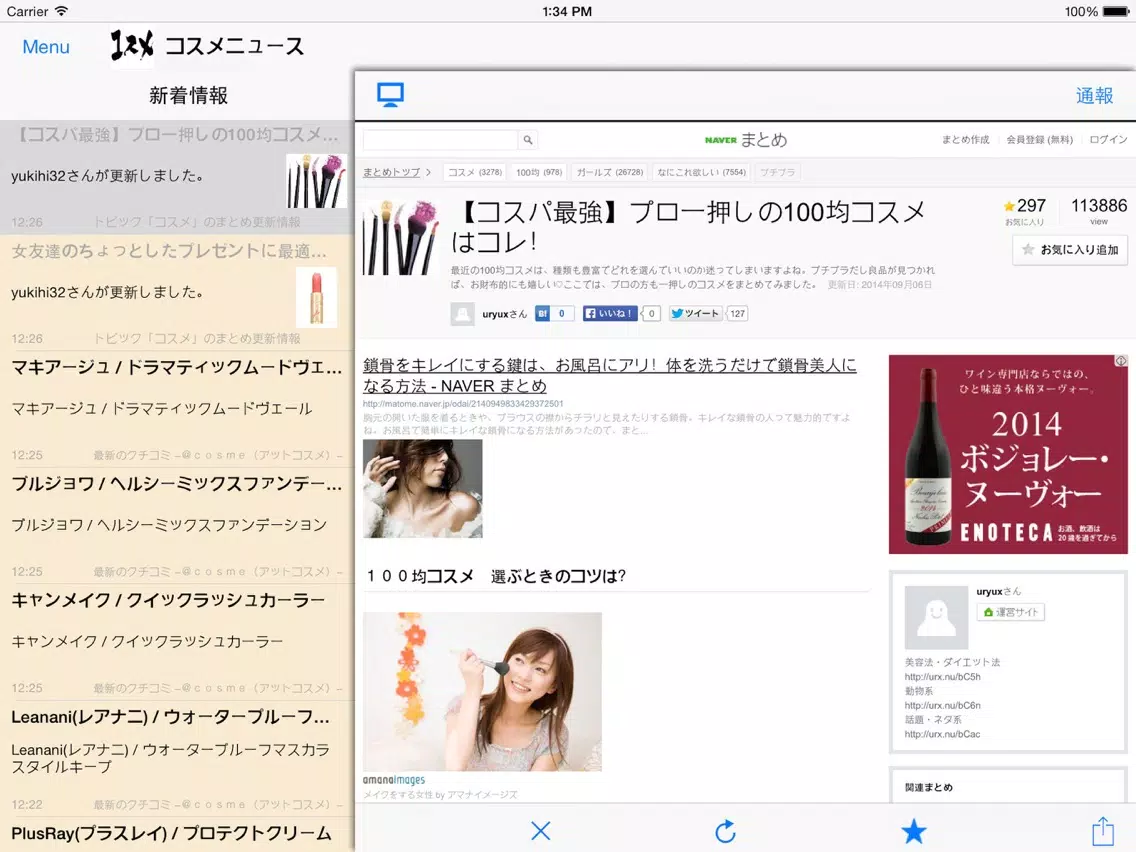Screen dimensions: 1136x852
Task: Select 女友達のちょっとしたプレゼント news item
Action: click(177, 293)
